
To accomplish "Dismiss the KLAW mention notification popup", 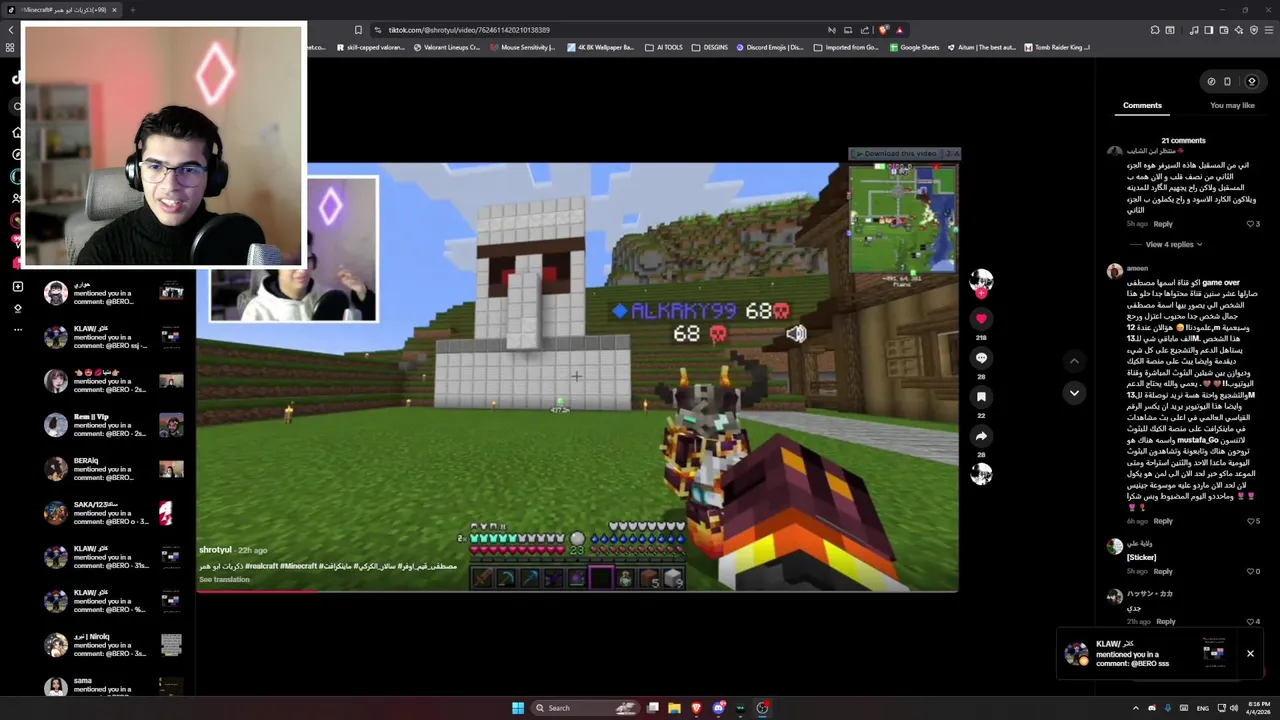I will pos(1250,654).
